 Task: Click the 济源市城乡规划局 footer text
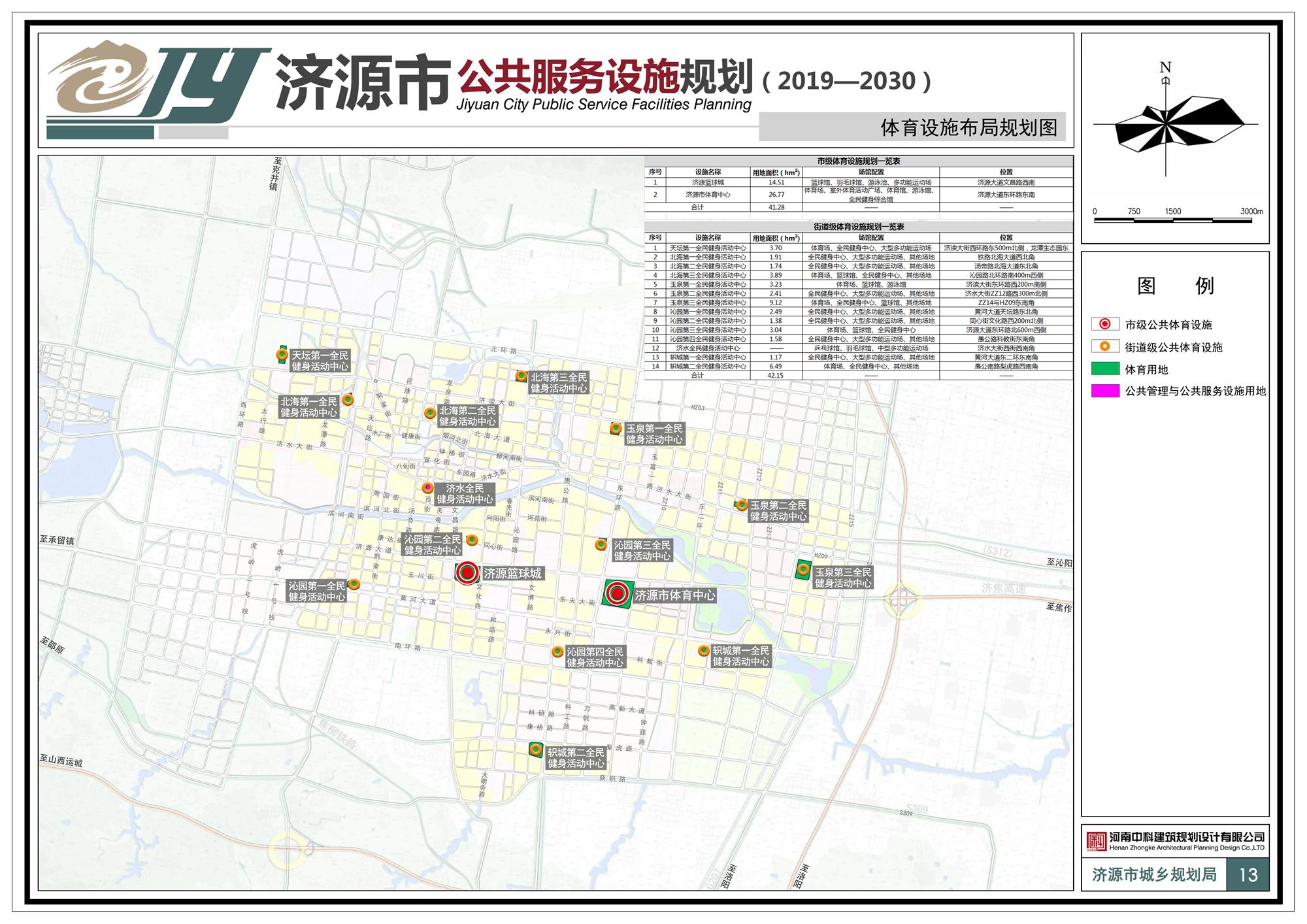tap(1154, 874)
